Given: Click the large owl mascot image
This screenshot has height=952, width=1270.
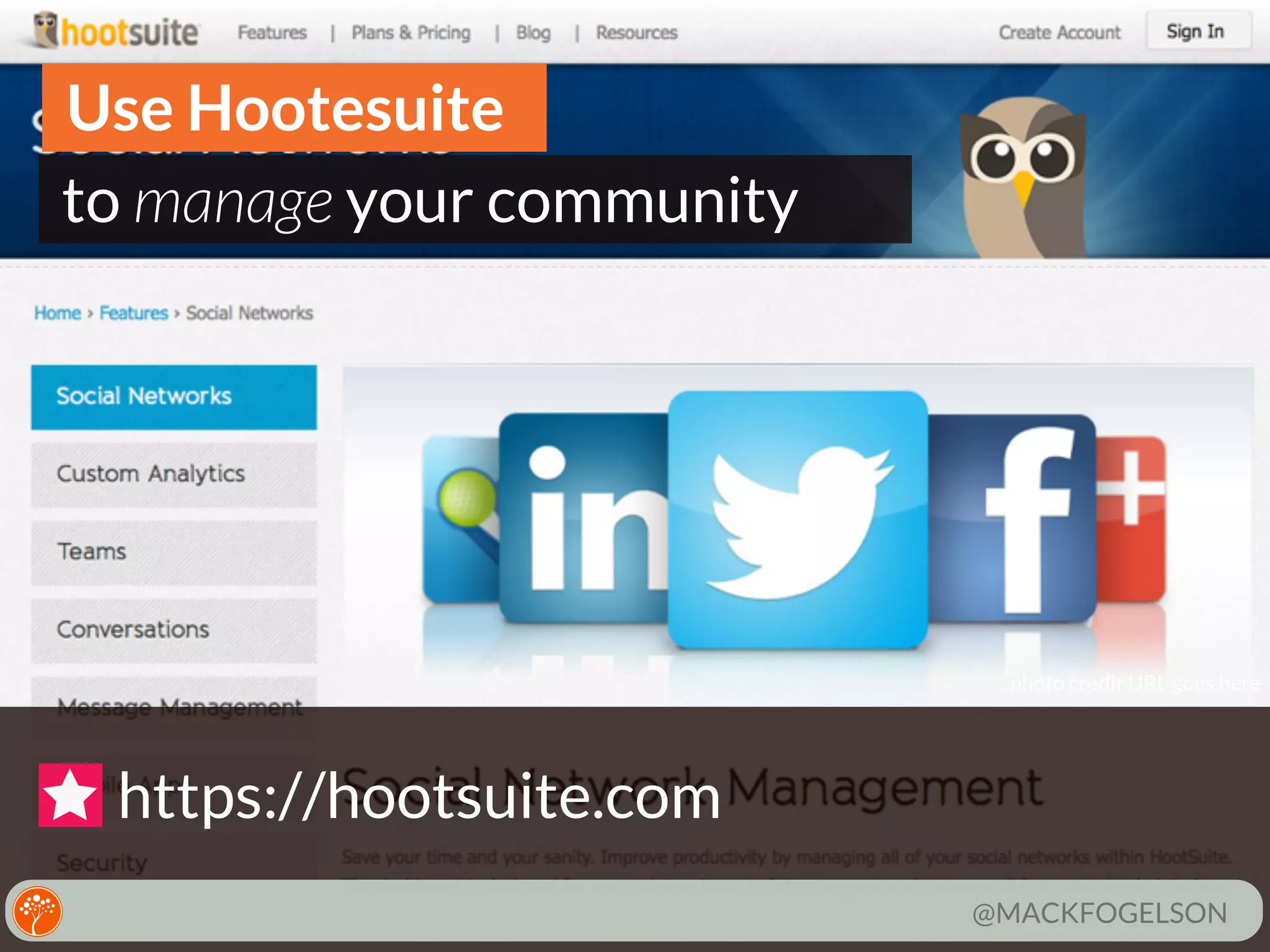Looking at the screenshot, I should [x=1022, y=178].
